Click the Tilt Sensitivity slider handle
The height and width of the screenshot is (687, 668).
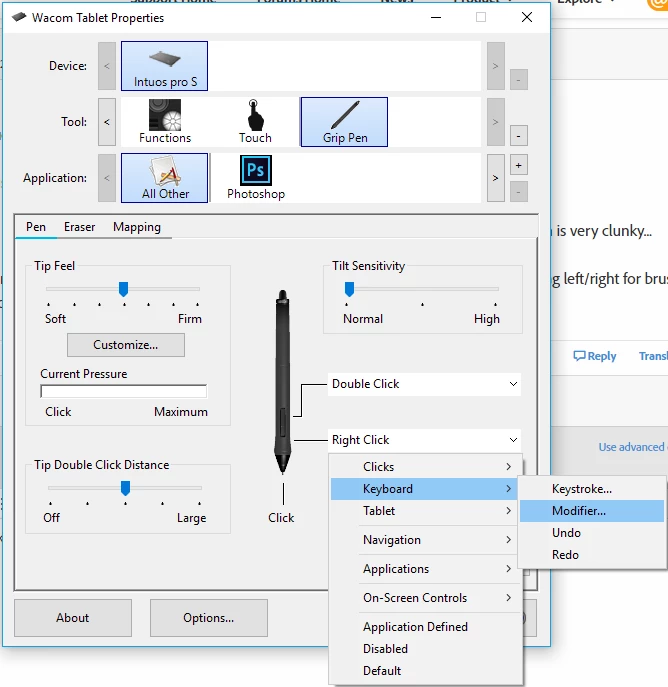[x=349, y=289]
